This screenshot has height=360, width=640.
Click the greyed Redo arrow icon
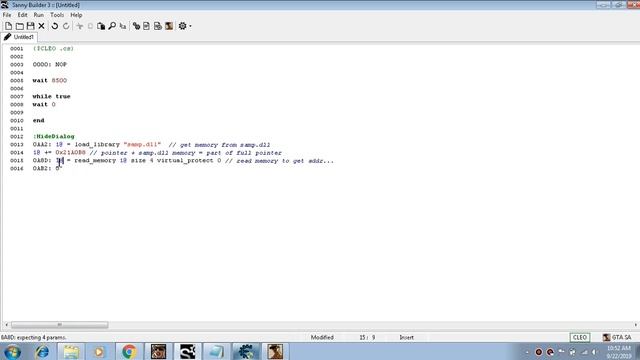tap(66, 26)
